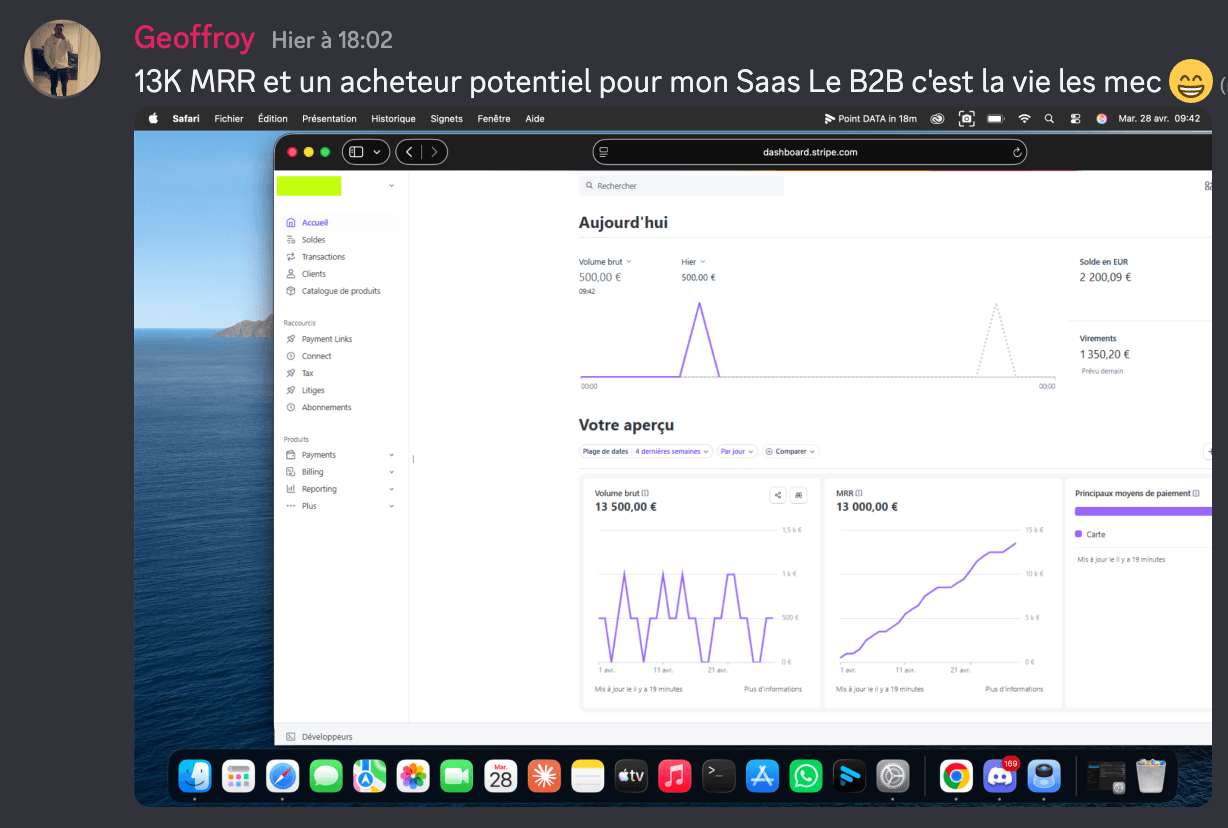Open the Fichier menu
The image size is (1228, 828).
pyautogui.click(x=229, y=118)
